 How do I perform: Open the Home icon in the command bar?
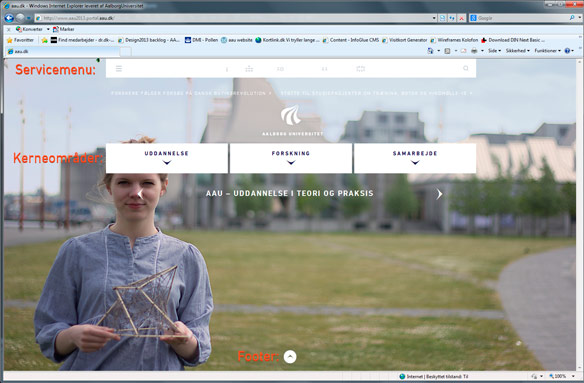[431, 51]
